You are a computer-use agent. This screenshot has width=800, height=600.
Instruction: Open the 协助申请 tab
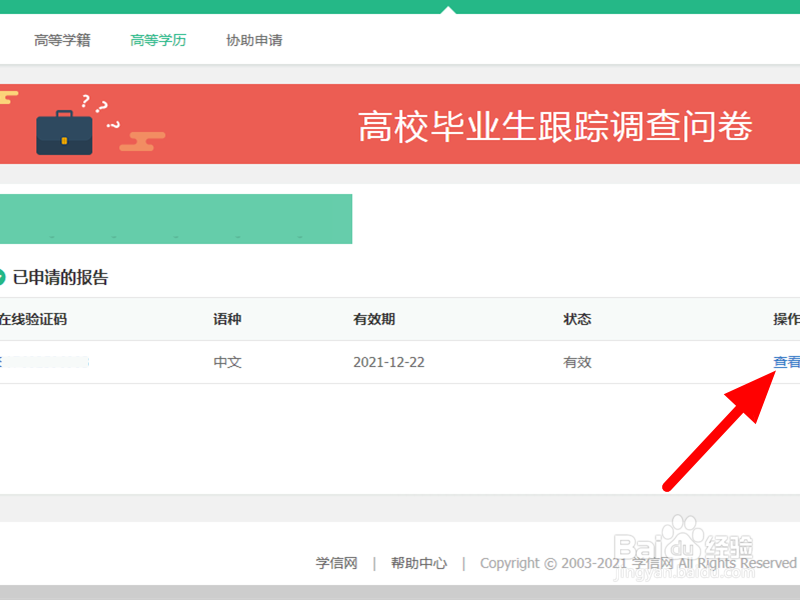point(253,40)
